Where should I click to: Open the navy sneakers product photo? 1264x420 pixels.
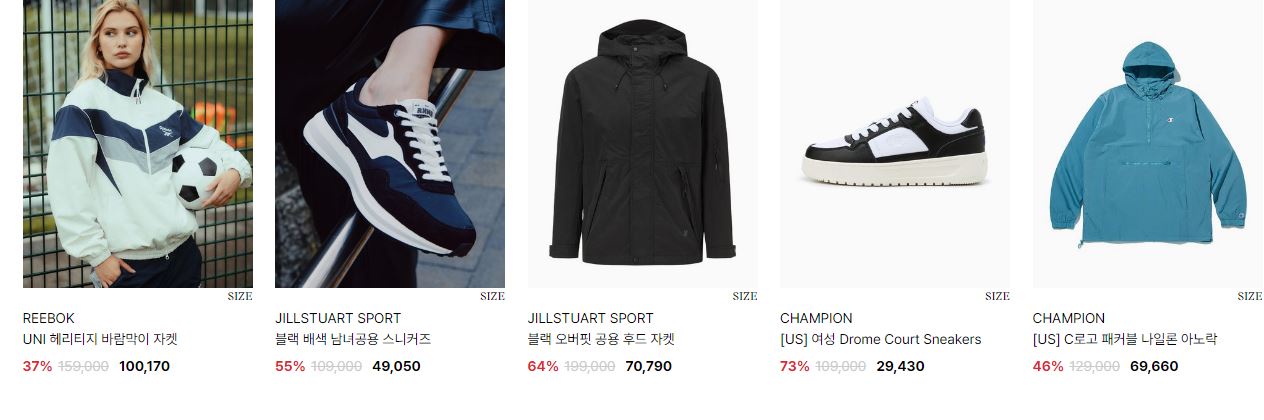[x=390, y=144]
